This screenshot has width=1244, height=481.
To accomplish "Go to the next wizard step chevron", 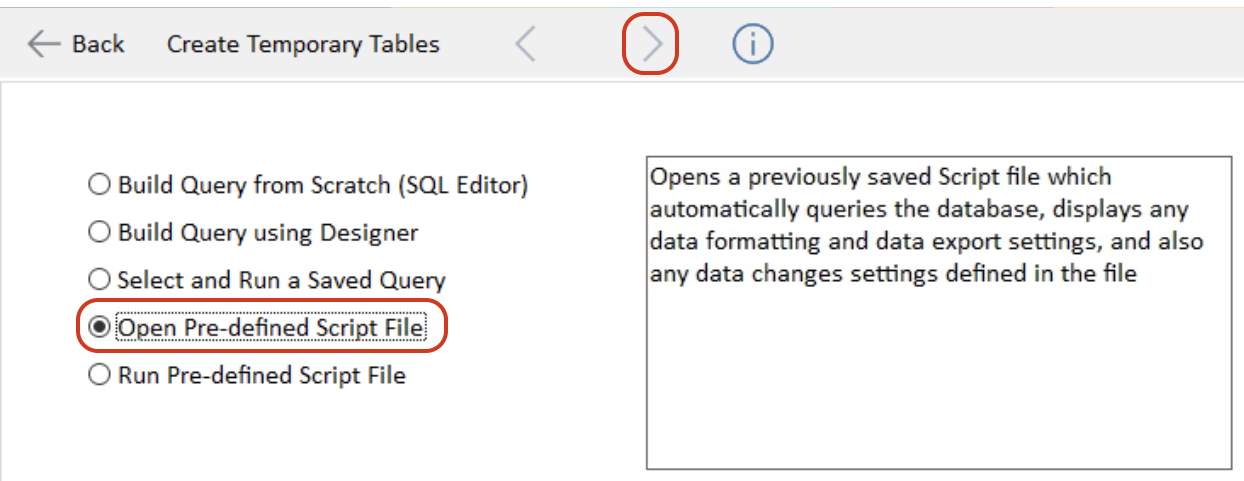I will tap(652, 44).
